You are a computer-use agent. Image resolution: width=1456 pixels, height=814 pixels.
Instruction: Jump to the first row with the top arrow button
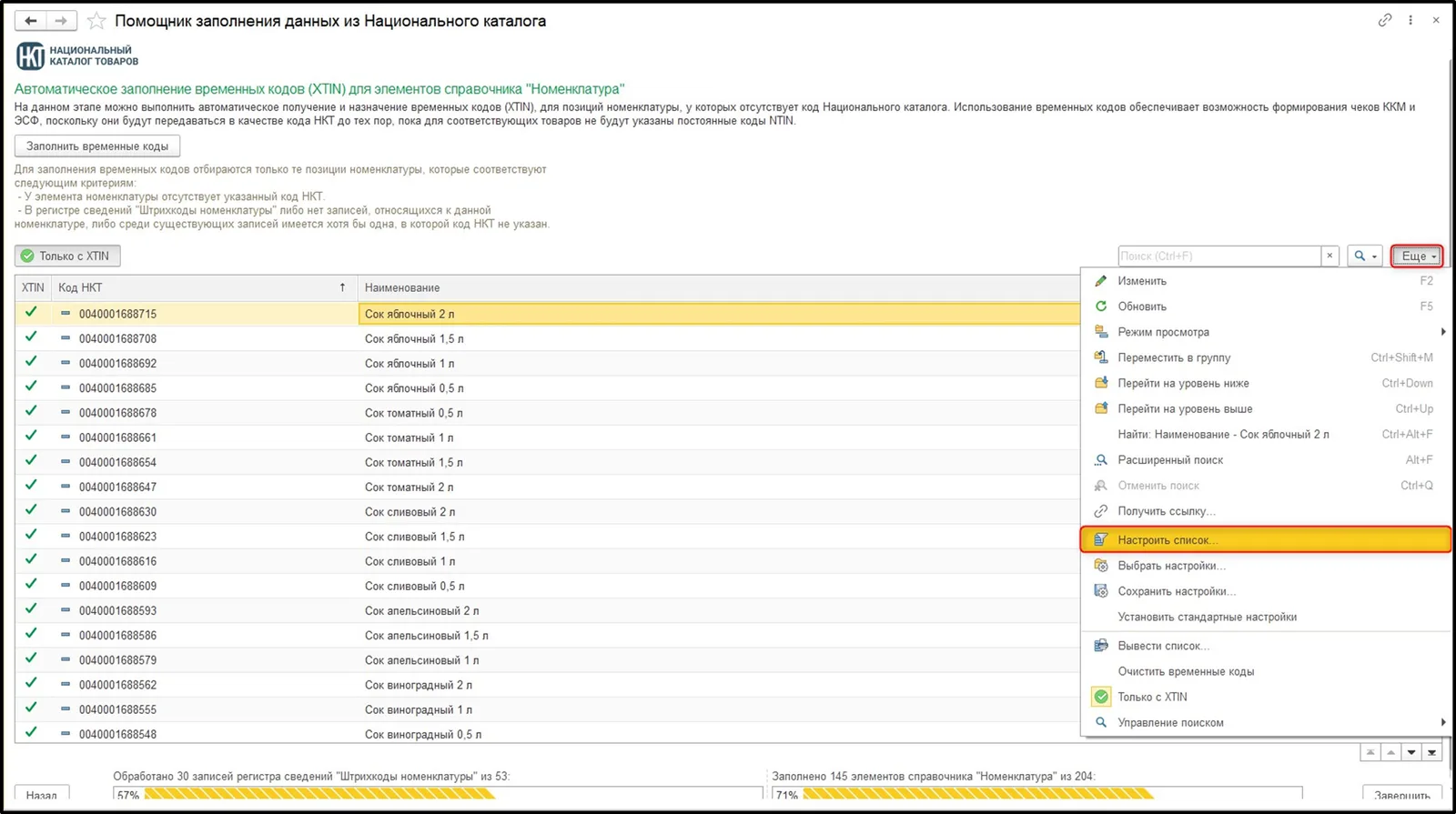1370,752
